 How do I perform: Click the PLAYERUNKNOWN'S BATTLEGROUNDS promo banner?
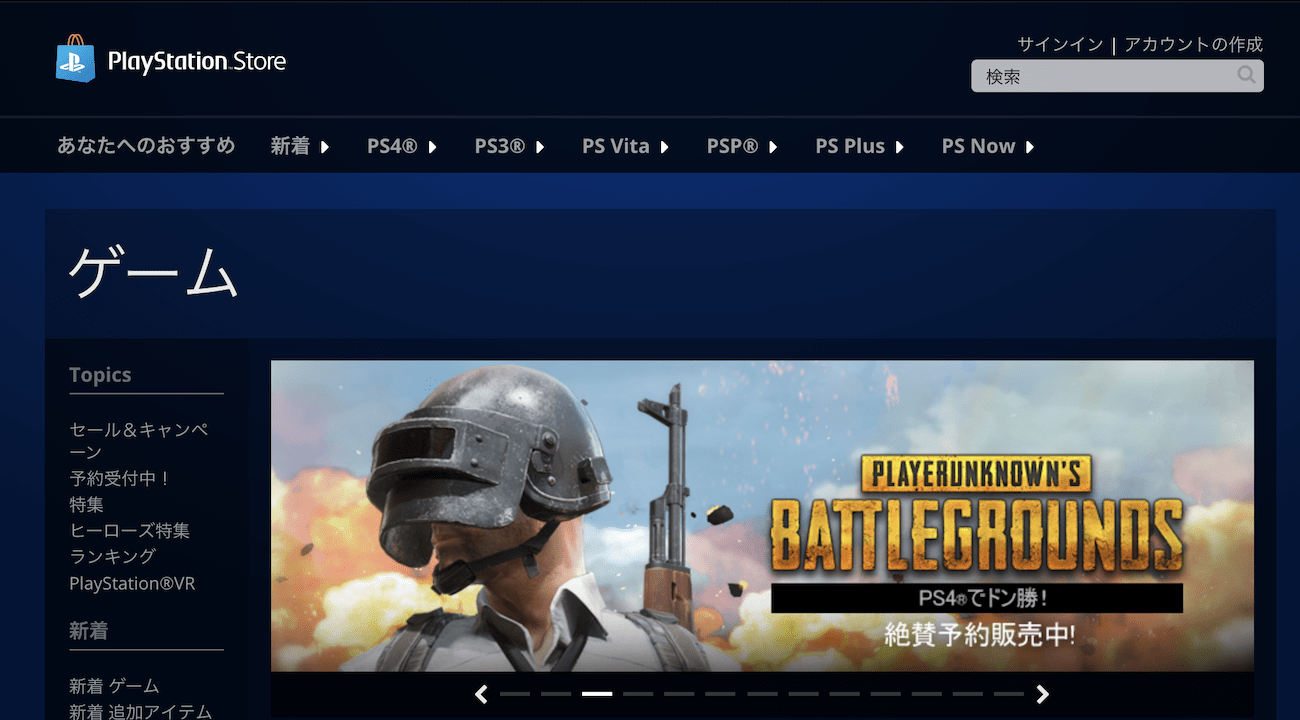[762, 516]
